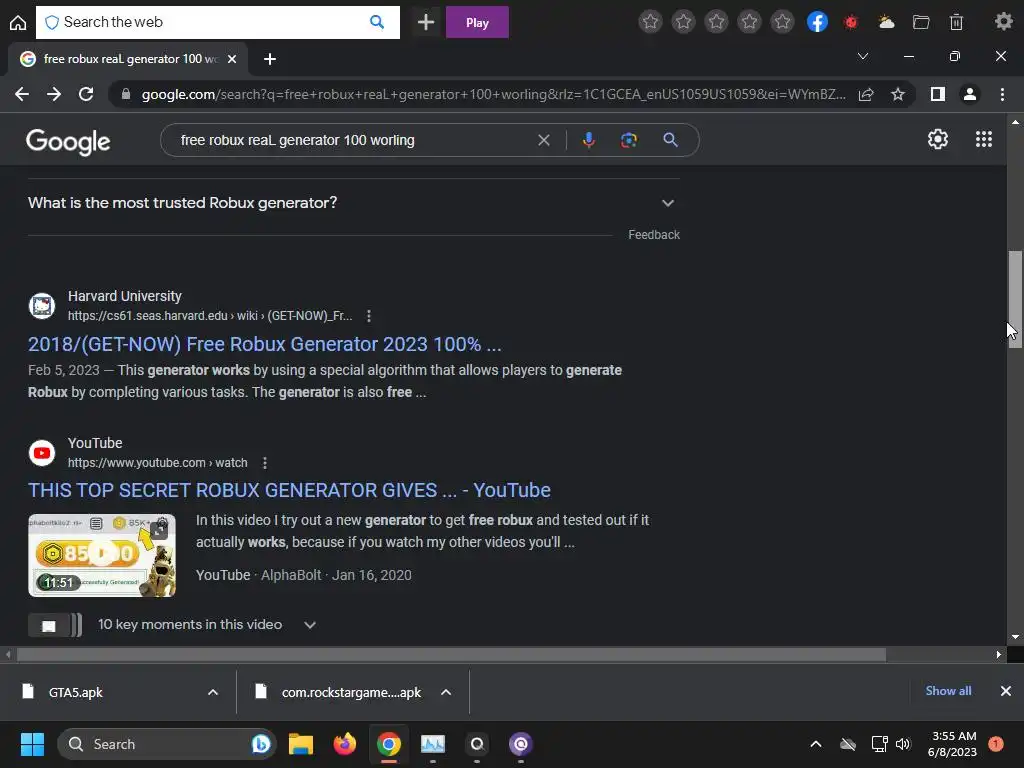Image resolution: width=1024 pixels, height=768 pixels.
Task: Start a voice search with the microphone
Action: [588, 140]
